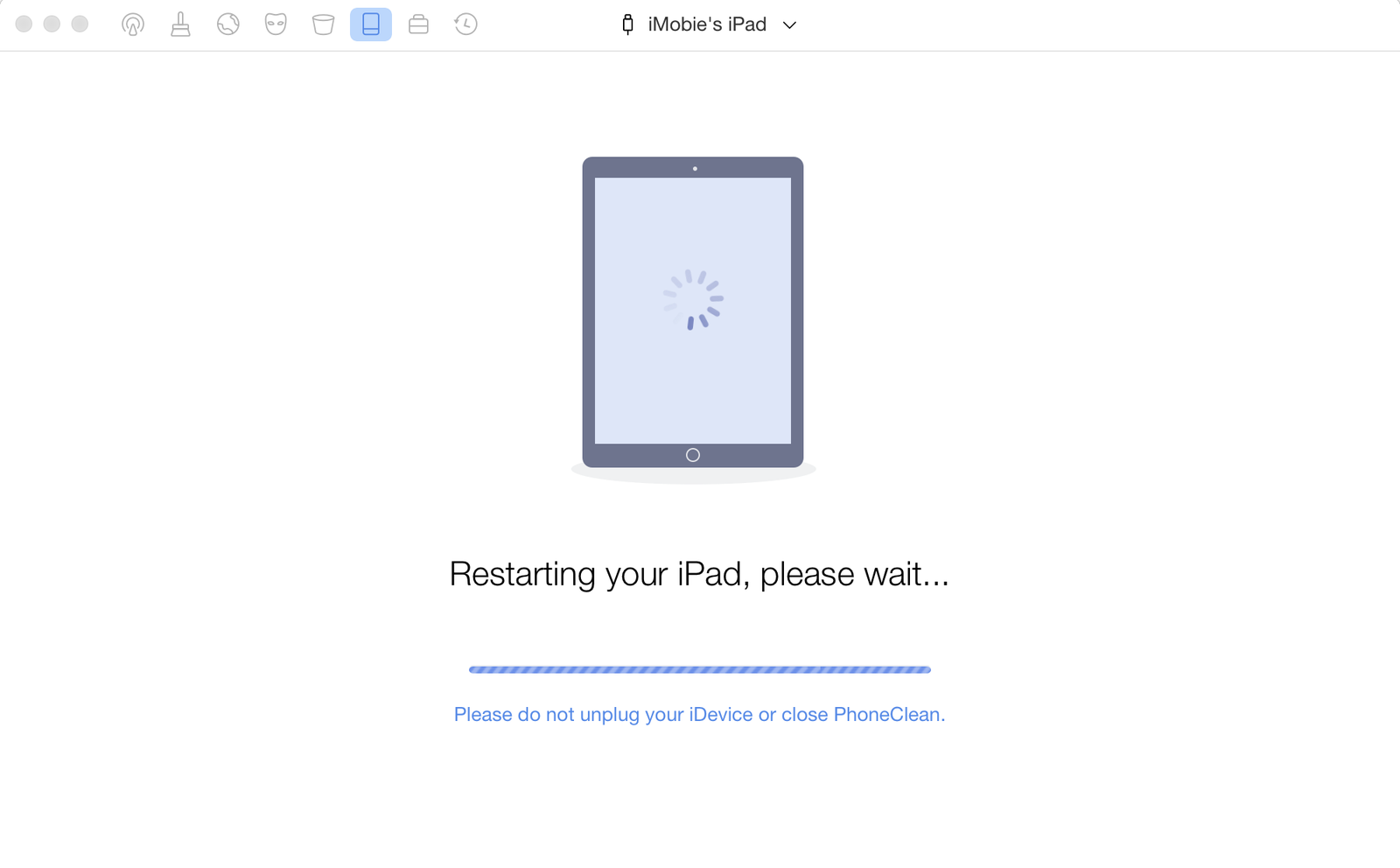
Task: Click the iPad illustration screen
Action: (693, 311)
